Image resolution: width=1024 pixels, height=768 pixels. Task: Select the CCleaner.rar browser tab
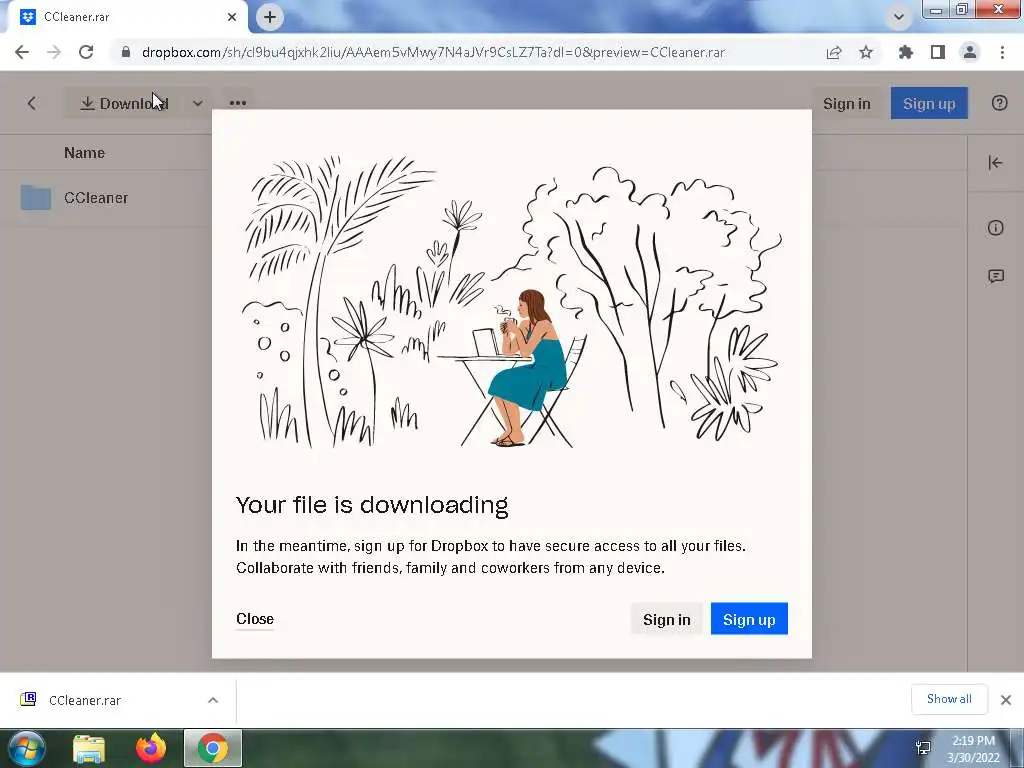[x=128, y=17]
